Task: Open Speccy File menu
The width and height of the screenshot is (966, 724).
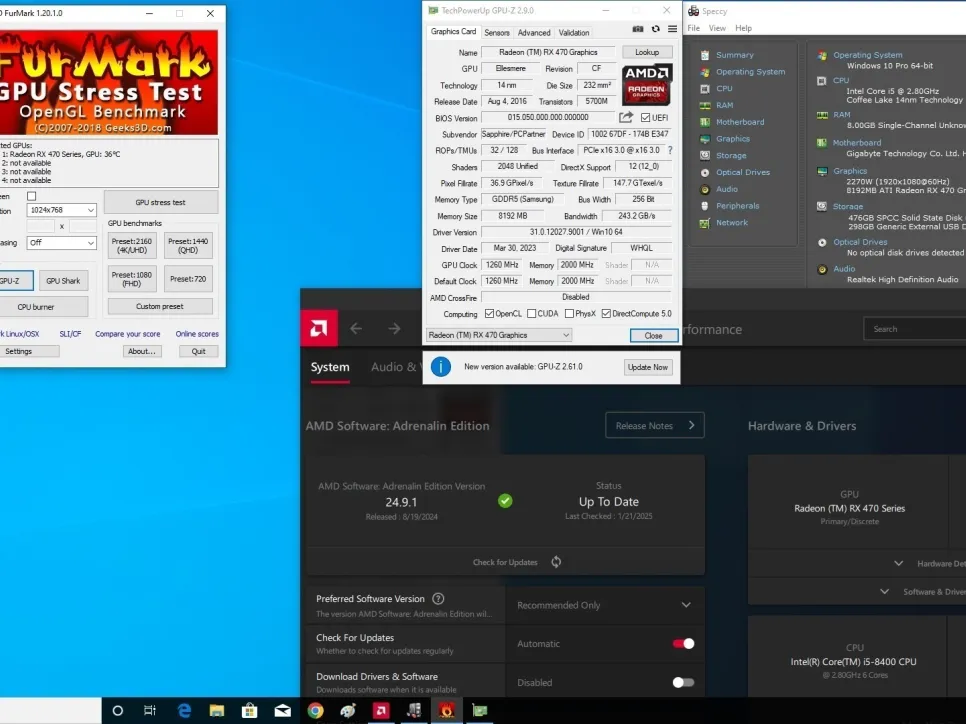Action: pyautogui.click(x=693, y=28)
